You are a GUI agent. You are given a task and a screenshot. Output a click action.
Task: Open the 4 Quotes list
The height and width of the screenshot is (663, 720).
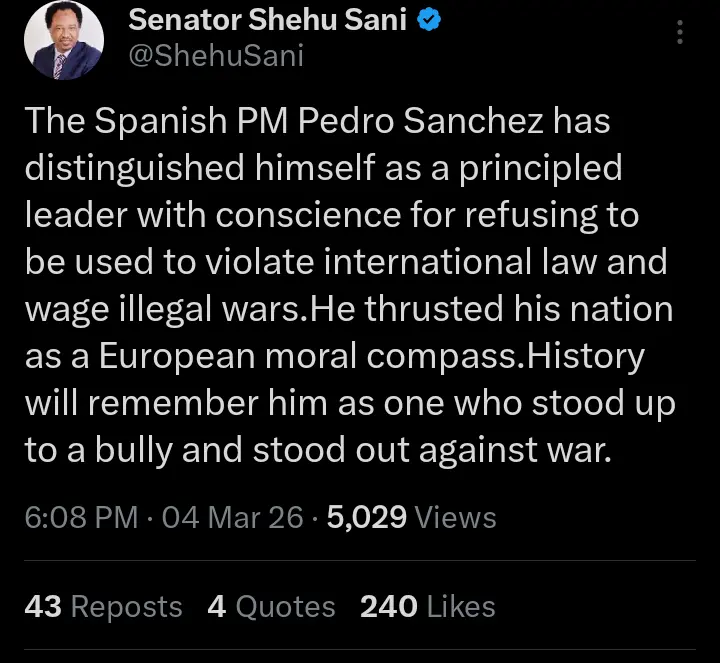pos(271,606)
